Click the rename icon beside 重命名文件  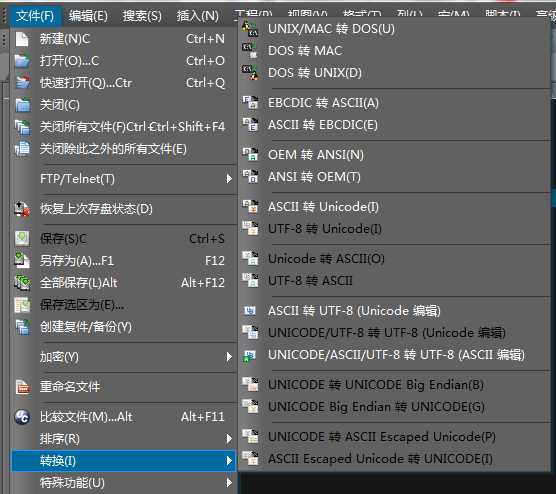(x=23, y=387)
